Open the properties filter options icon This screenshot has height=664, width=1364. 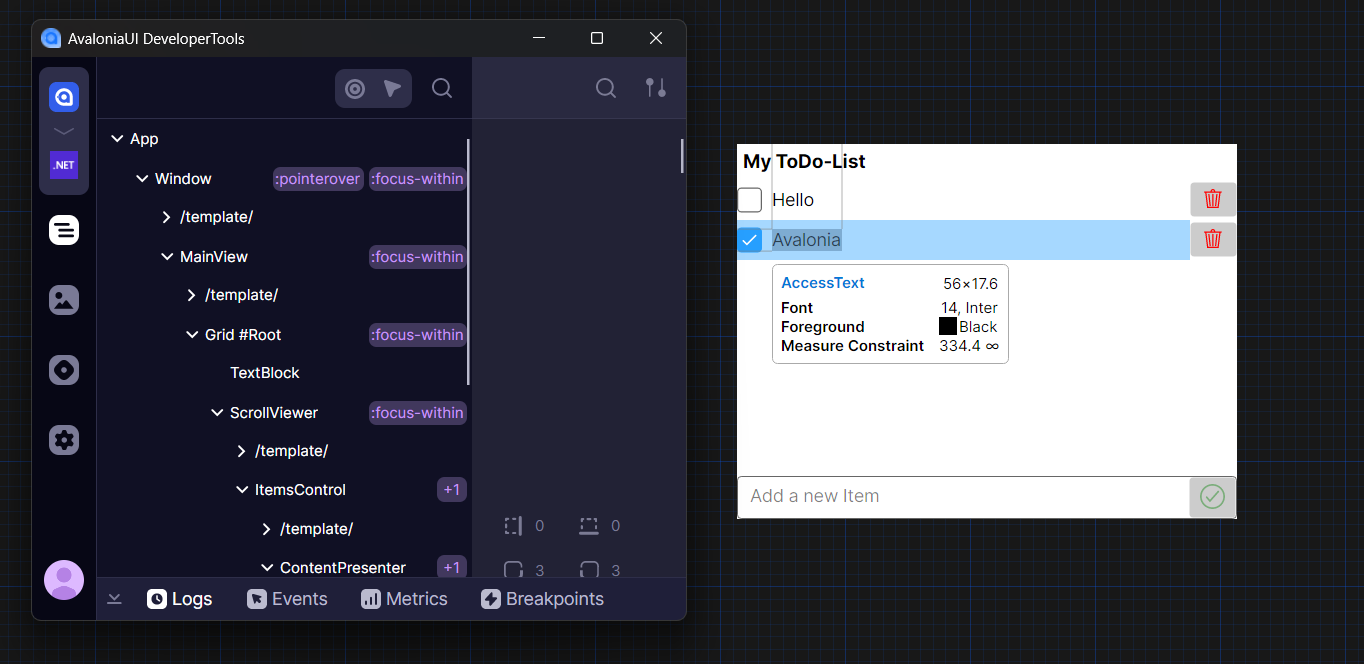point(655,88)
